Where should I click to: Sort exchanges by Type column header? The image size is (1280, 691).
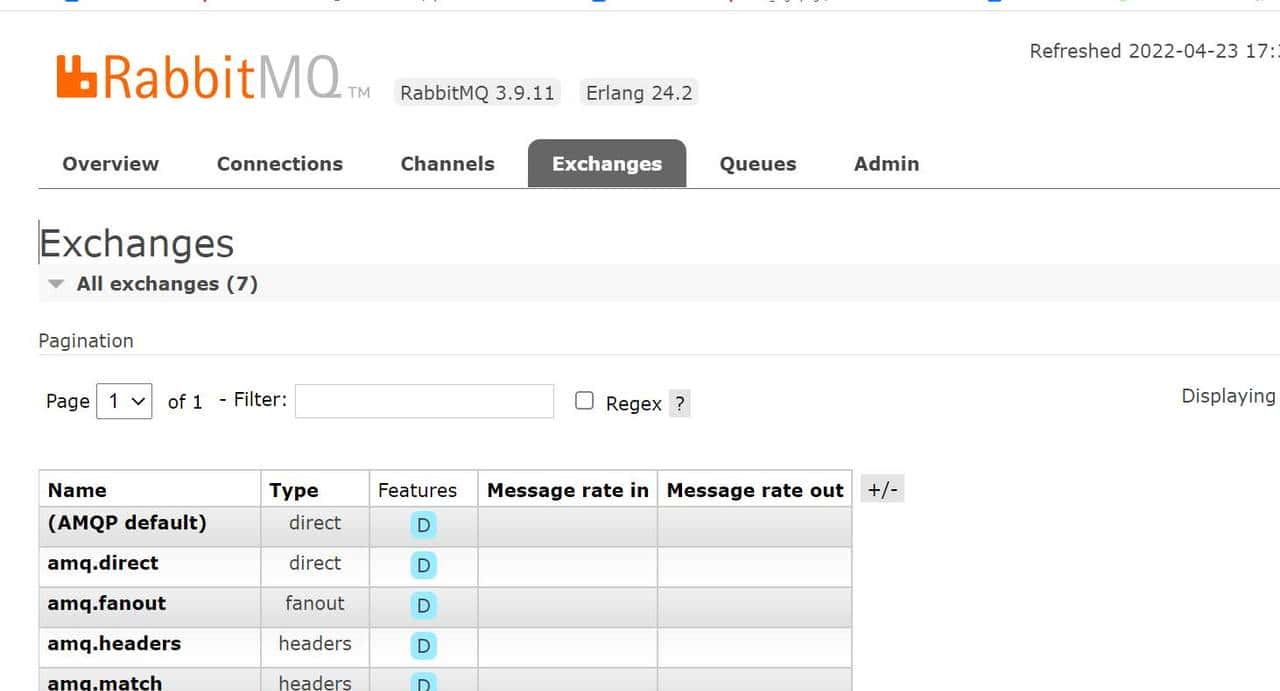(294, 490)
